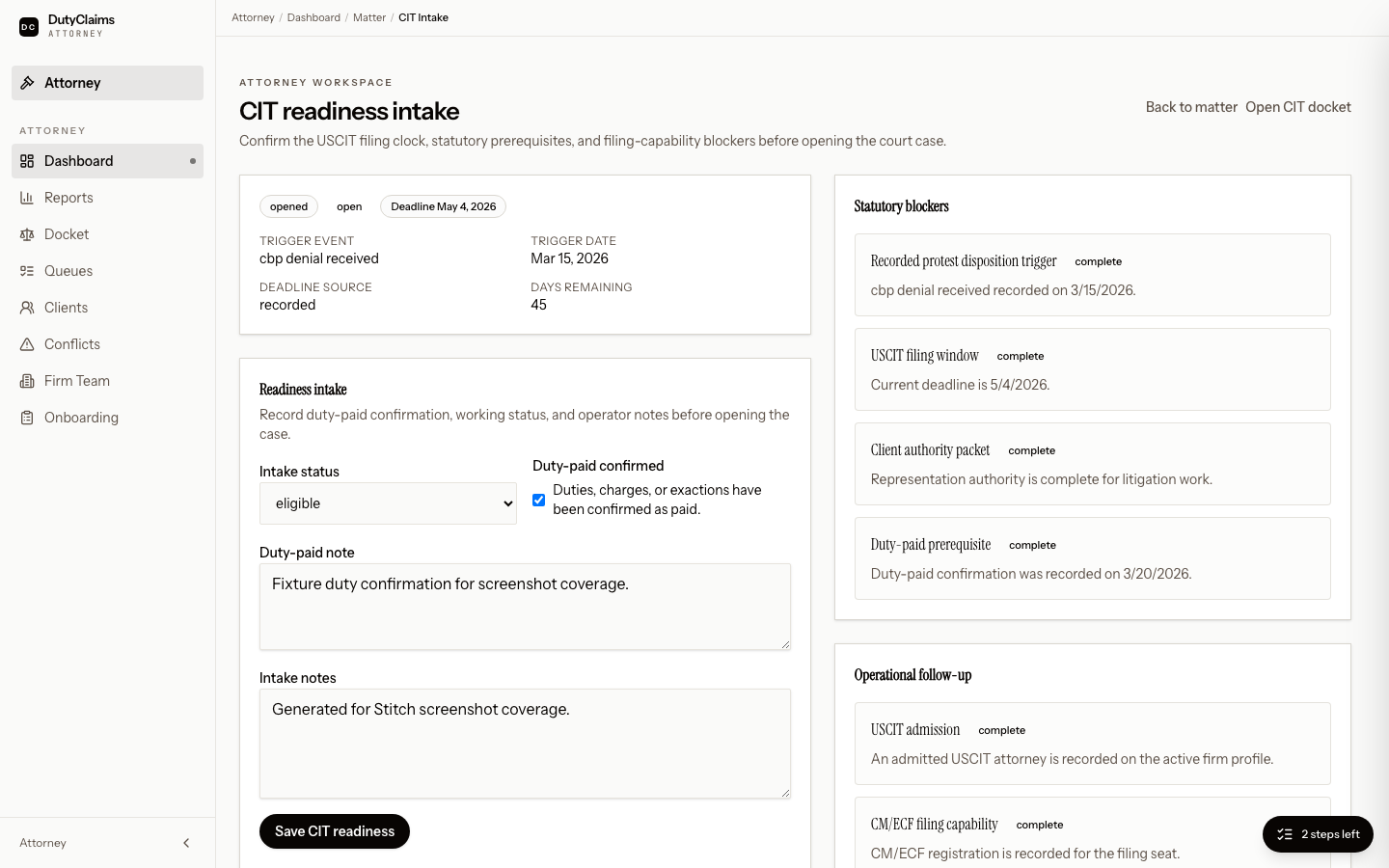1389x868 pixels.
Task: Click the Attorney label in sidebar footer
Action: 43,843
